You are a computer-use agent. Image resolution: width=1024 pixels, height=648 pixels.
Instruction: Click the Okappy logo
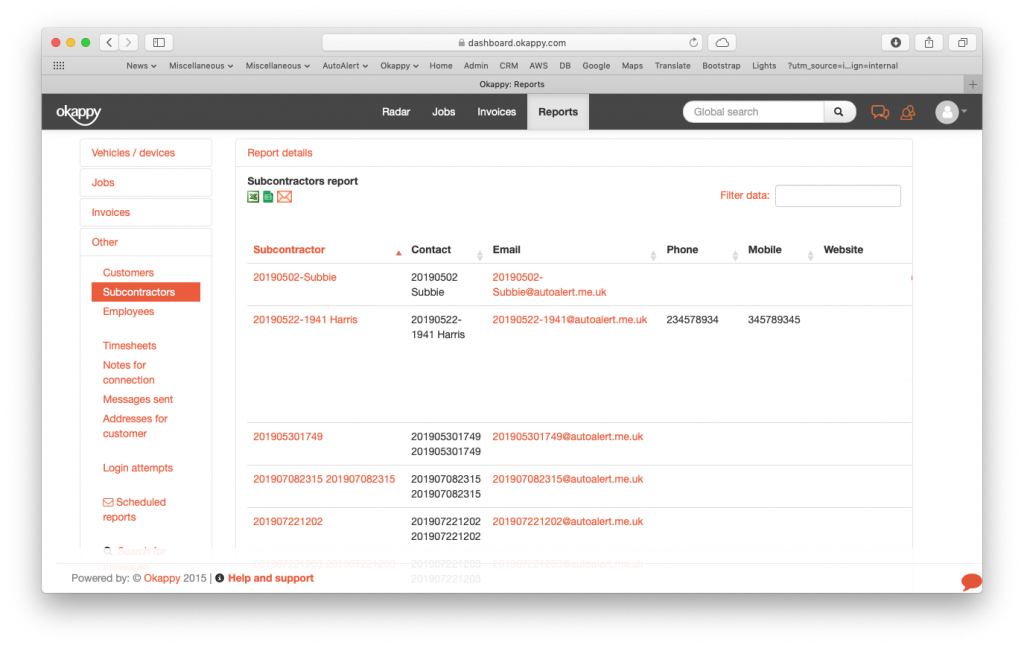point(78,112)
